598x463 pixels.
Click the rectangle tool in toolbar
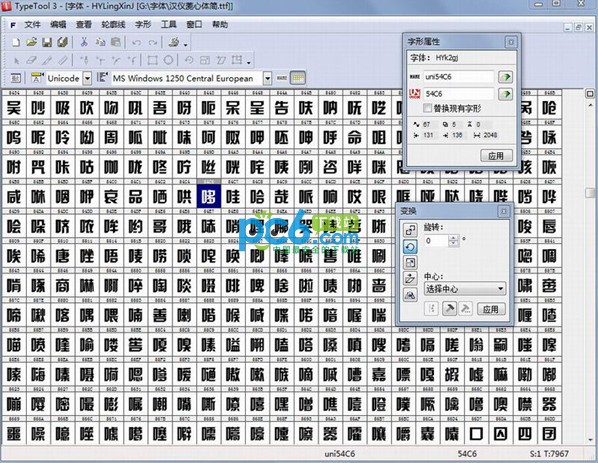click(x=153, y=60)
